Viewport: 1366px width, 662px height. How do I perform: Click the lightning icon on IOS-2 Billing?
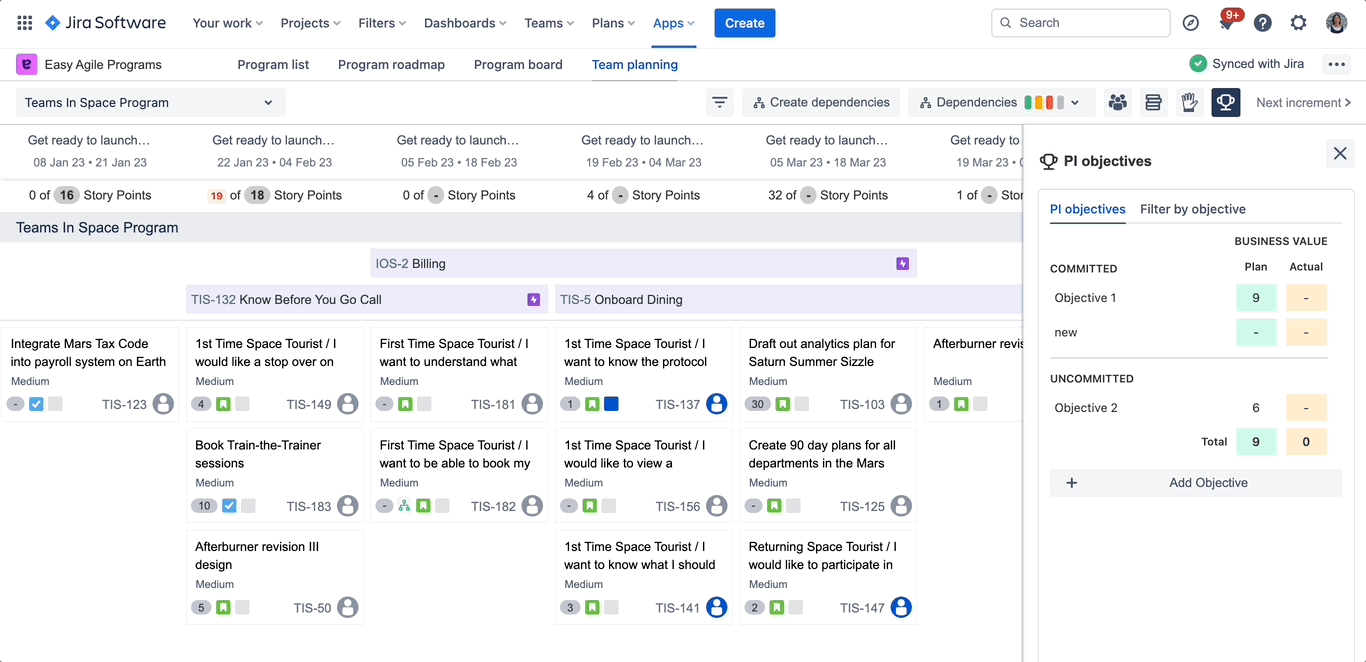(x=903, y=264)
